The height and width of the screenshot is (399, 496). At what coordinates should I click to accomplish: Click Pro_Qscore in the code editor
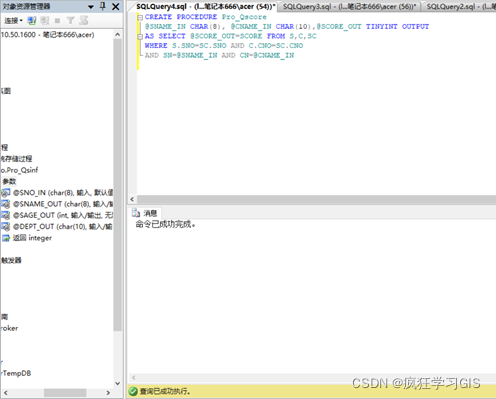pos(244,17)
